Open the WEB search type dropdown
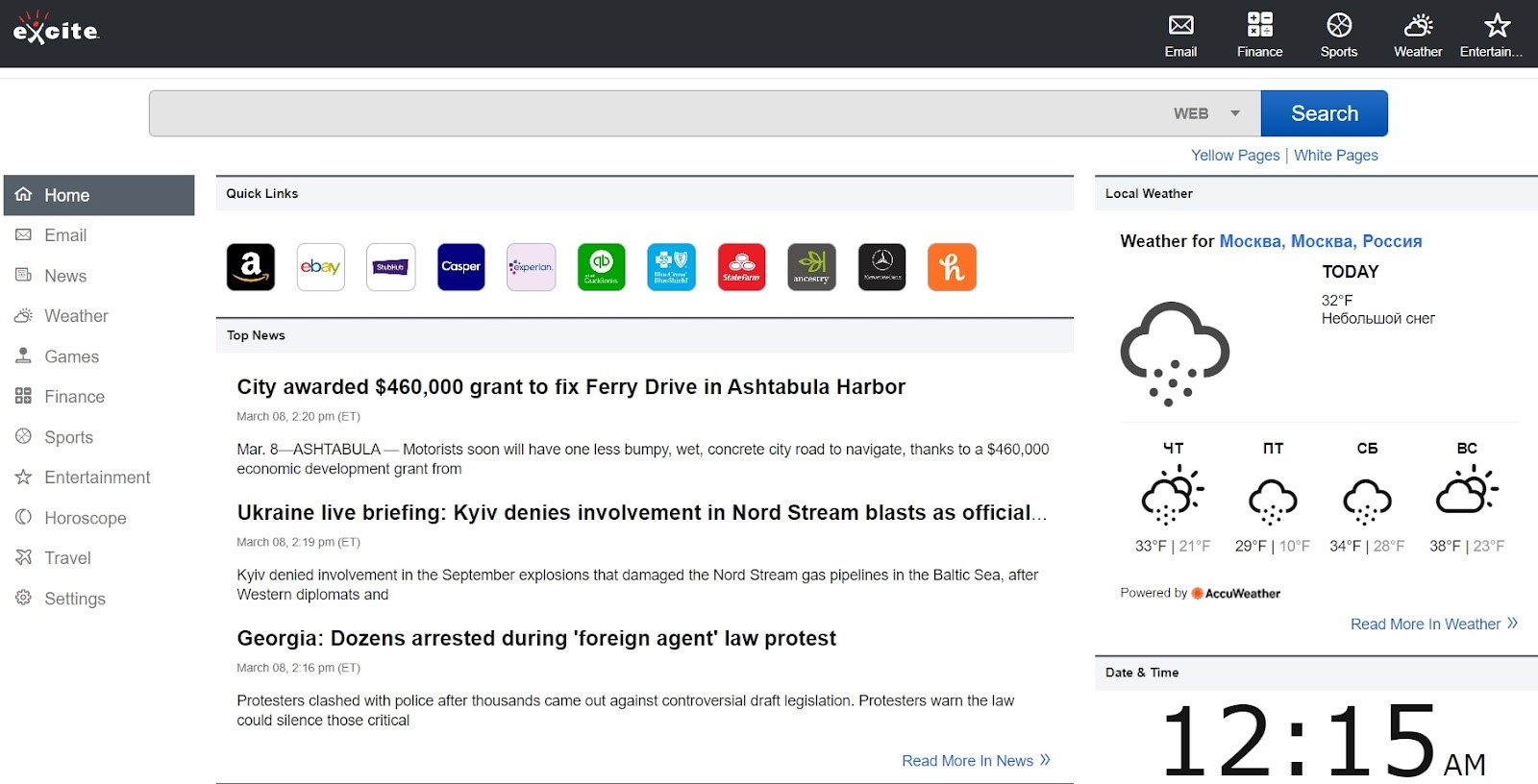The height and width of the screenshot is (784, 1538). point(1206,113)
